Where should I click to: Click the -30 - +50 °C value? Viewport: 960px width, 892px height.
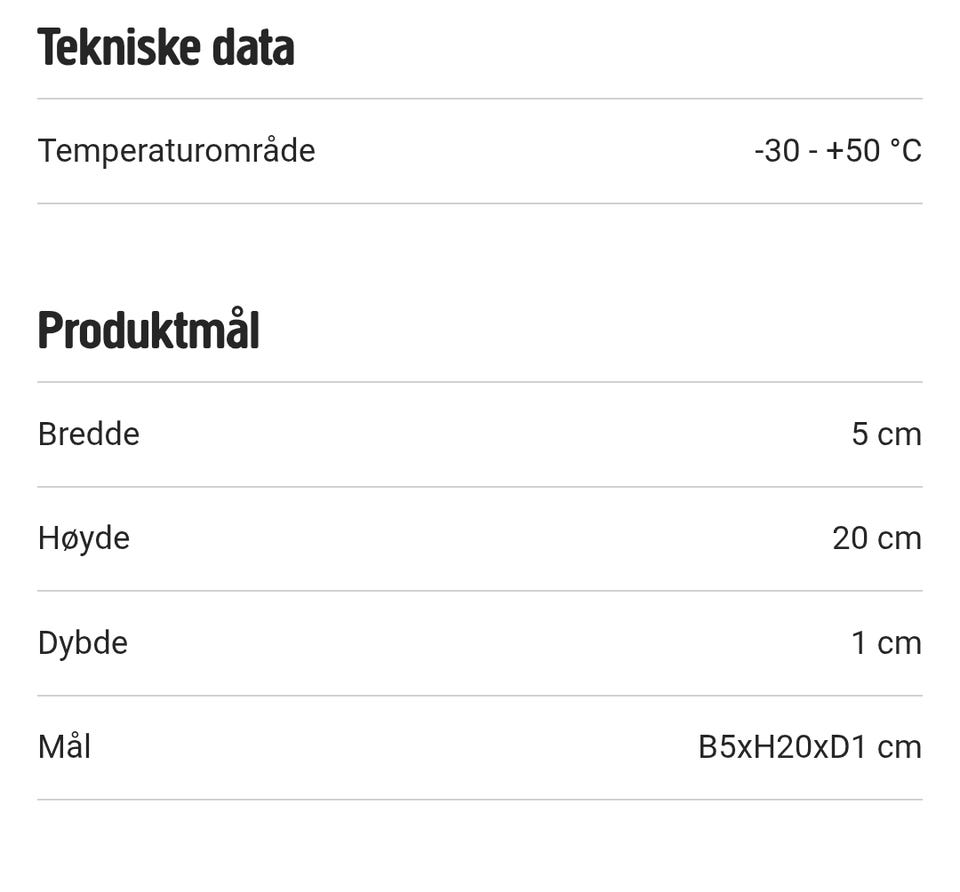pyautogui.click(x=837, y=151)
